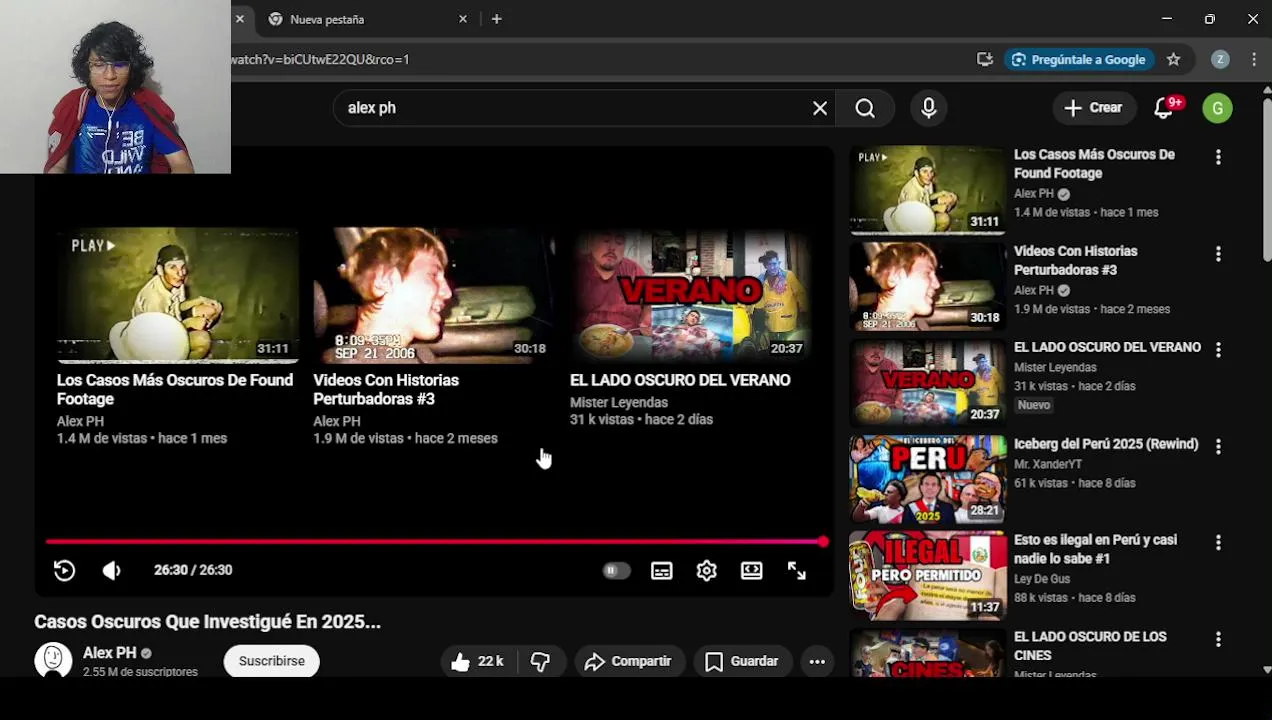Image resolution: width=1272 pixels, height=720 pixels.
Task: Click the install/cast icon in address bar
Action: pos(985,60)
